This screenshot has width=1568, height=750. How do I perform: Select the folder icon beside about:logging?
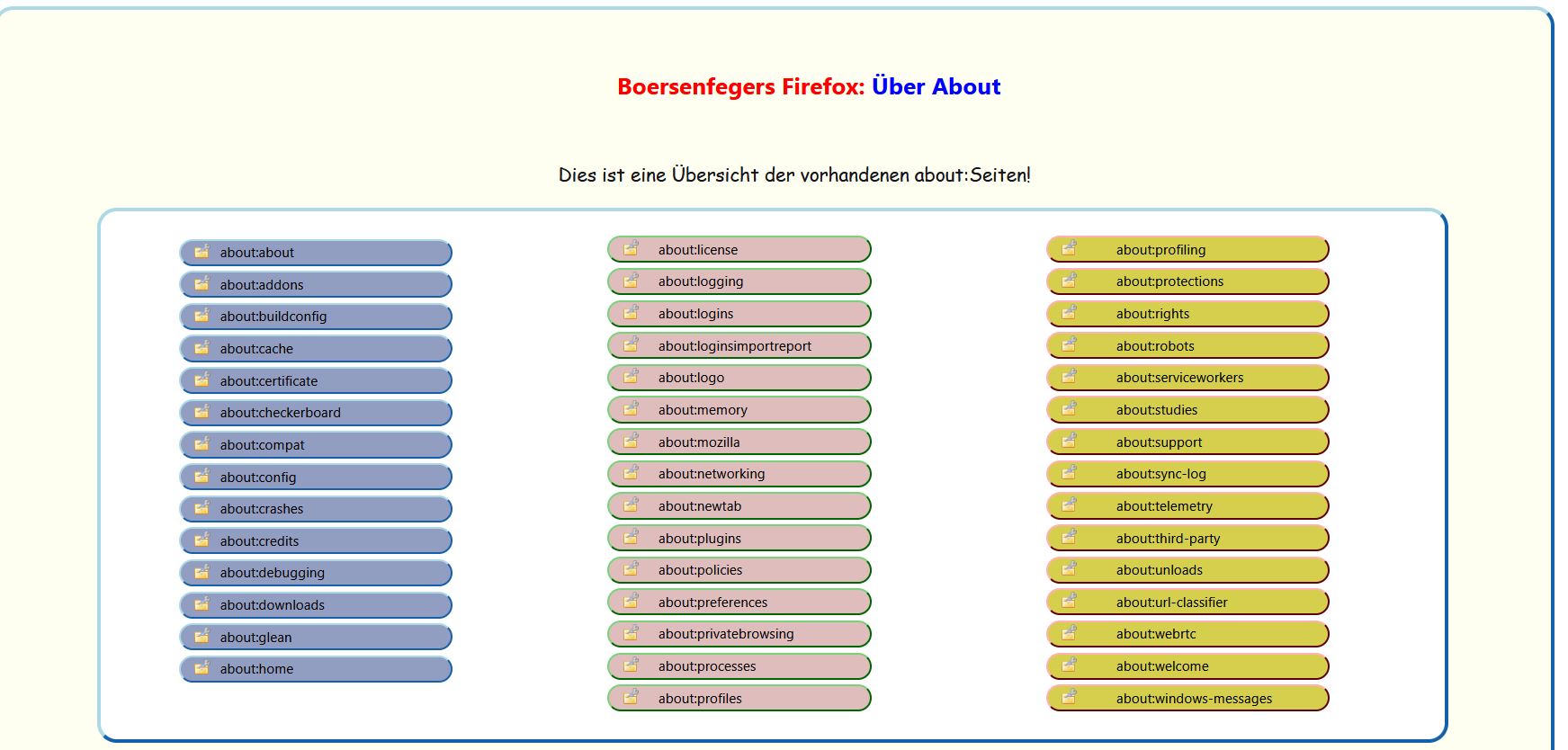click(631, 280)
